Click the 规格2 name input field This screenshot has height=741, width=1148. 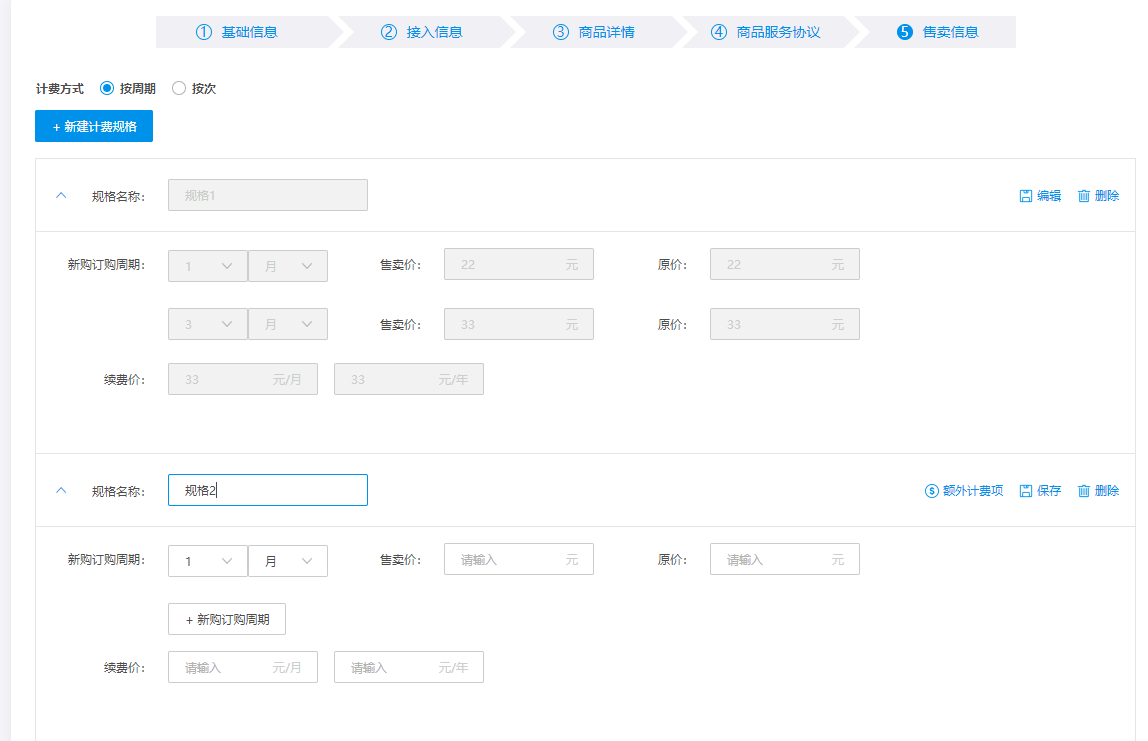point(268,490)
